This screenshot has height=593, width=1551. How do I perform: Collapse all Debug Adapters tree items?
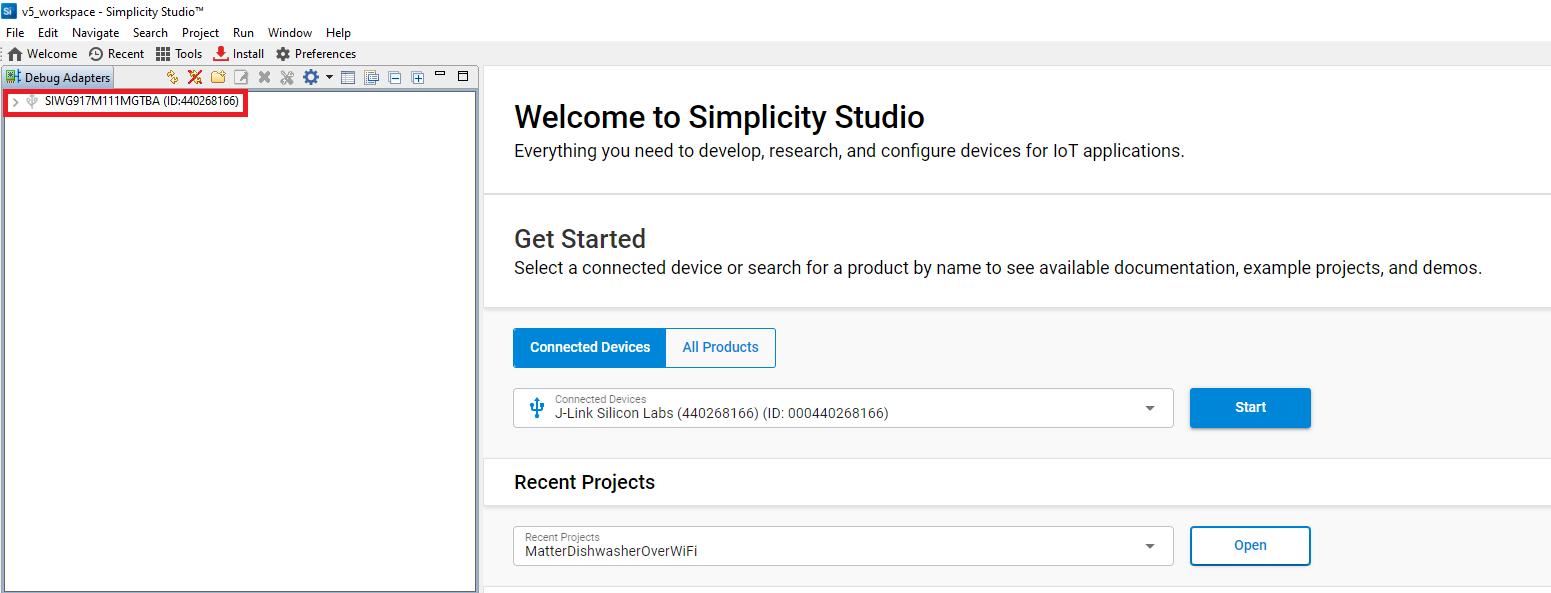tap(395, 77)
